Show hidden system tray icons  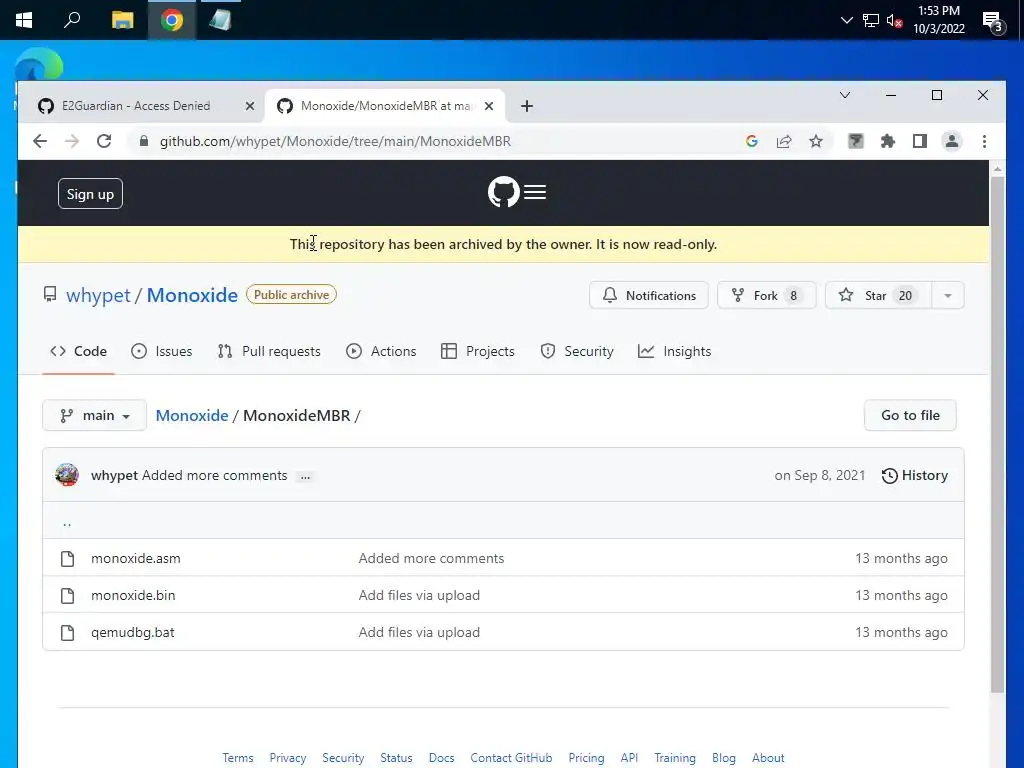(846, 20)
